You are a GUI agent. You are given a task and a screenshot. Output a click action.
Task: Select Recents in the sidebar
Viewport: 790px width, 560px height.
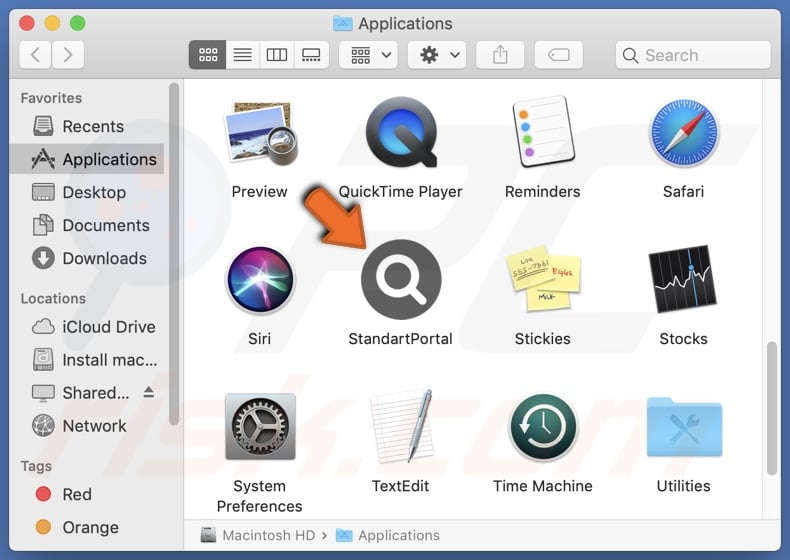(87, 126)
